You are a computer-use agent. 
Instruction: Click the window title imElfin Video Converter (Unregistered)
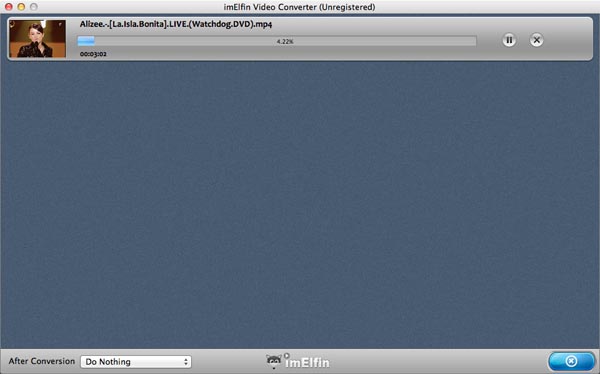[x=299, y=7]
